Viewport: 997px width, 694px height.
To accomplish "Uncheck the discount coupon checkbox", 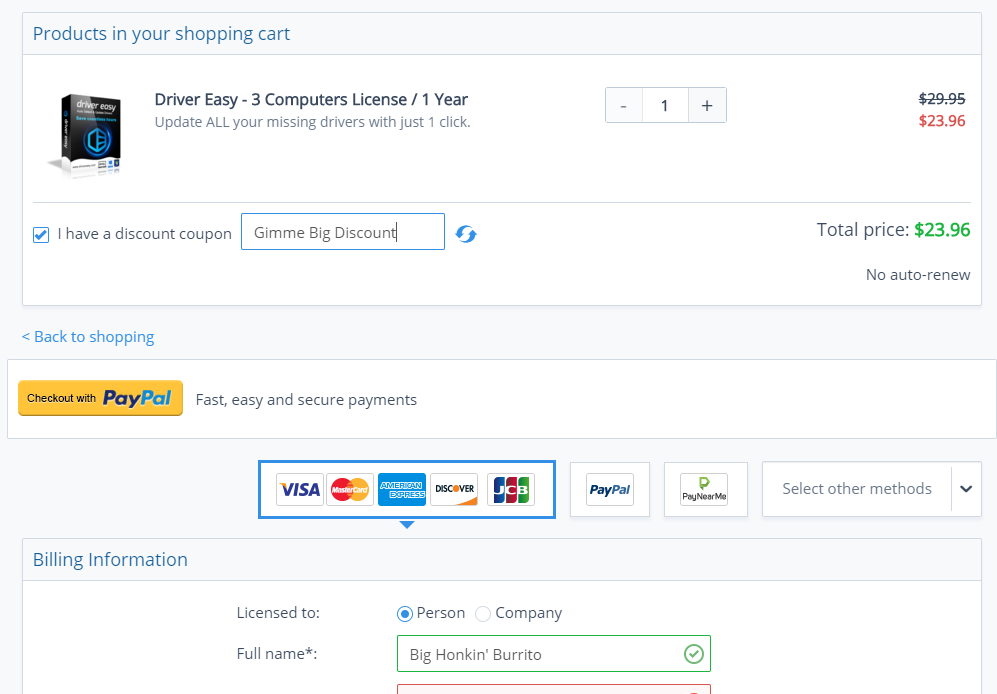I will pos(41,235).
